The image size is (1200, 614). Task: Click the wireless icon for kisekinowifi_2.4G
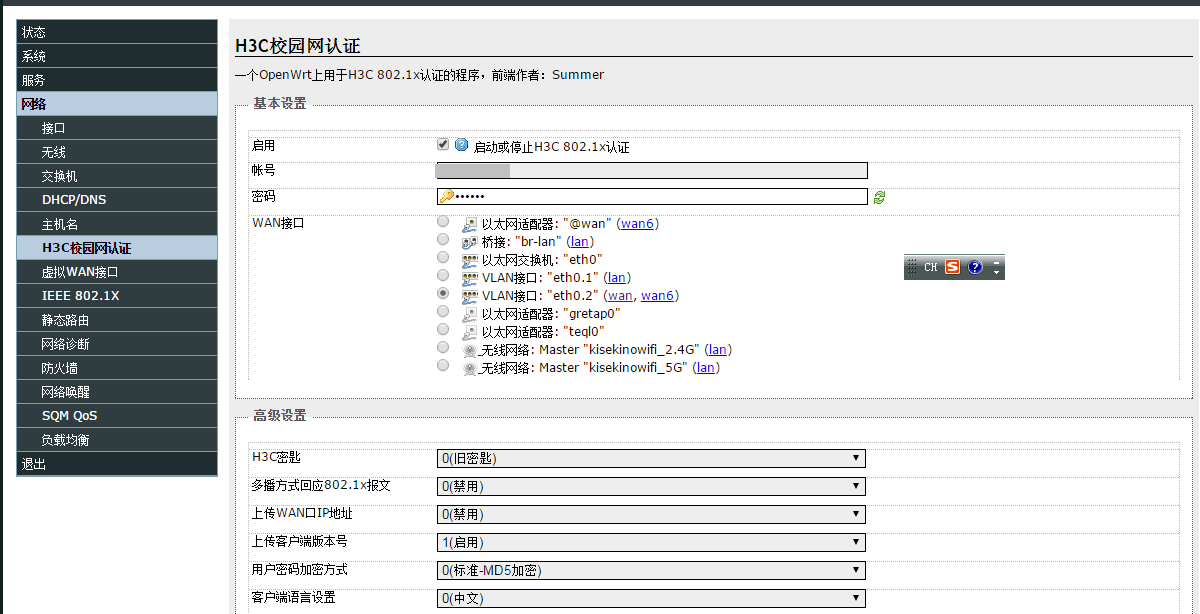pos(470,350)
